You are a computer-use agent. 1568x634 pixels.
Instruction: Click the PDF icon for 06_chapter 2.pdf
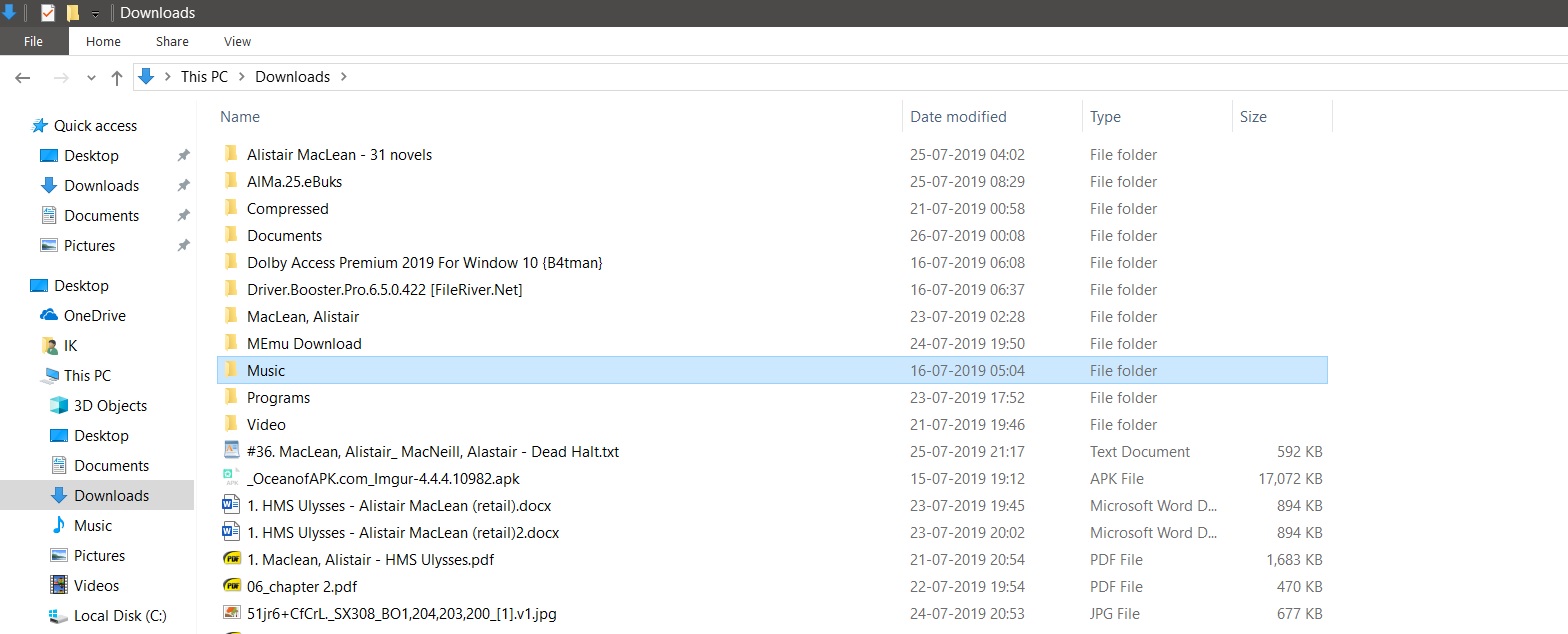232,586
